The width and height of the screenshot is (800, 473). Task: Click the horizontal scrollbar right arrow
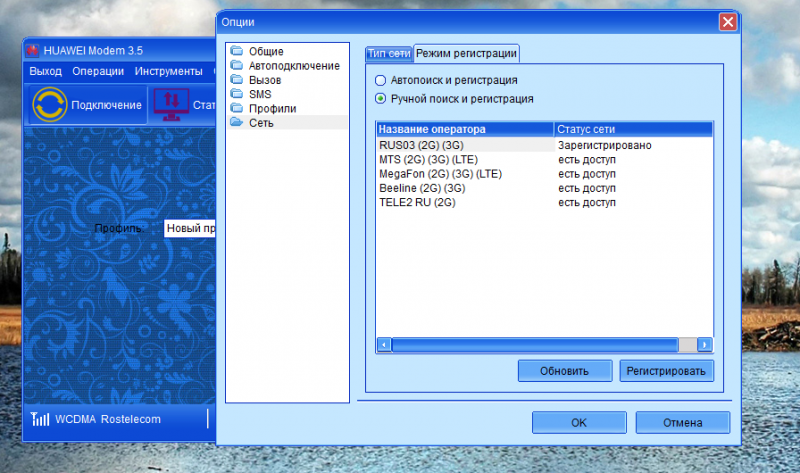(705, 344)
